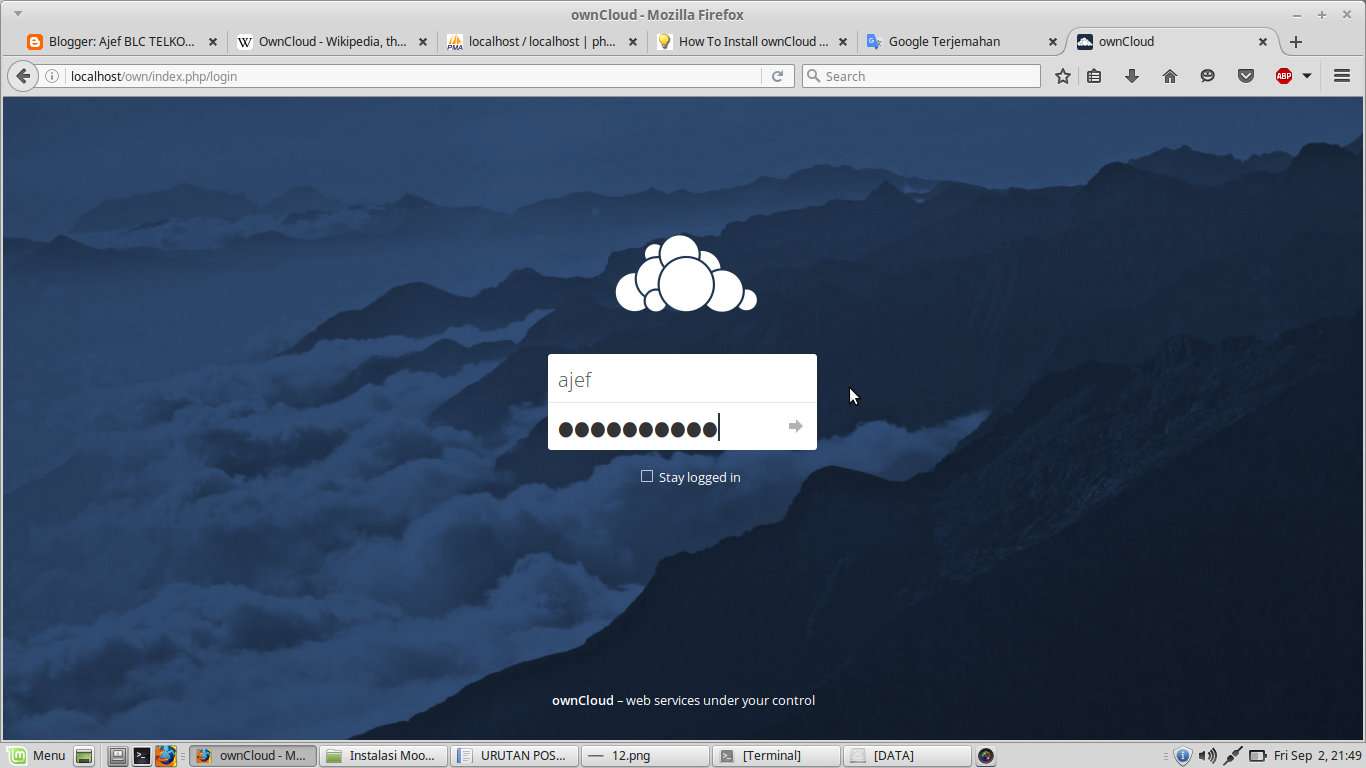Close the Google Terjemahan tab

click(1053, 42)
